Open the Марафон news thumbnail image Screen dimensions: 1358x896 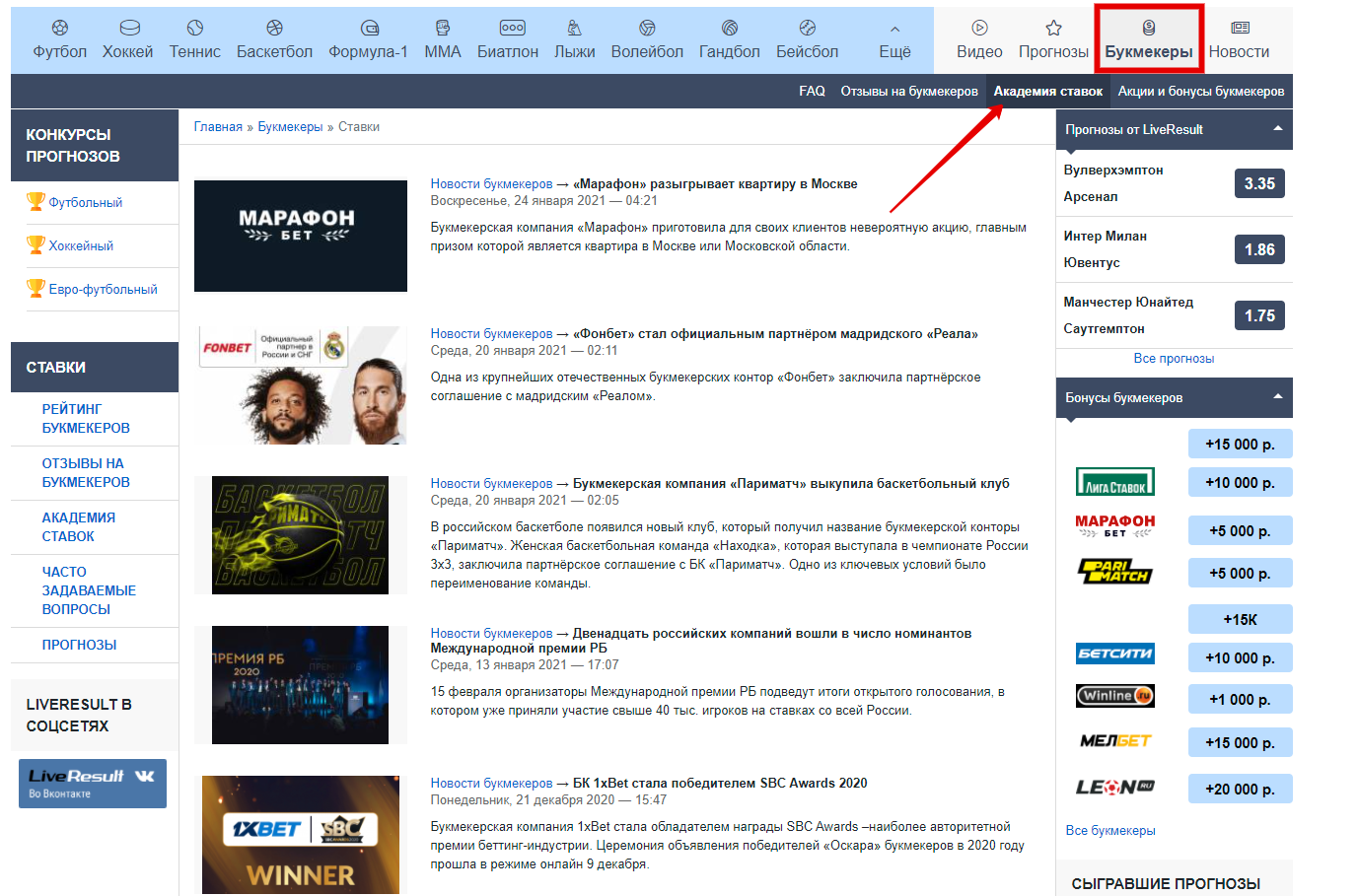click(301, 236)
